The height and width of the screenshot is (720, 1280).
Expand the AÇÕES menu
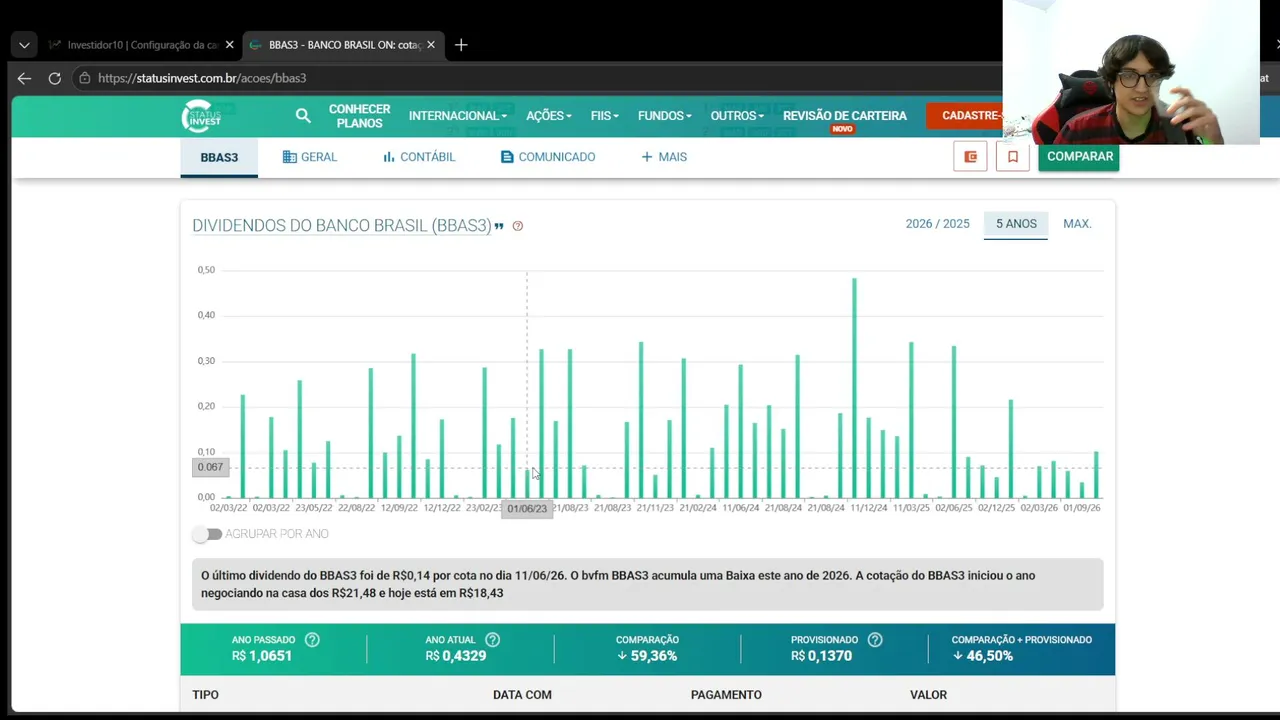click(x=549, y=116)
